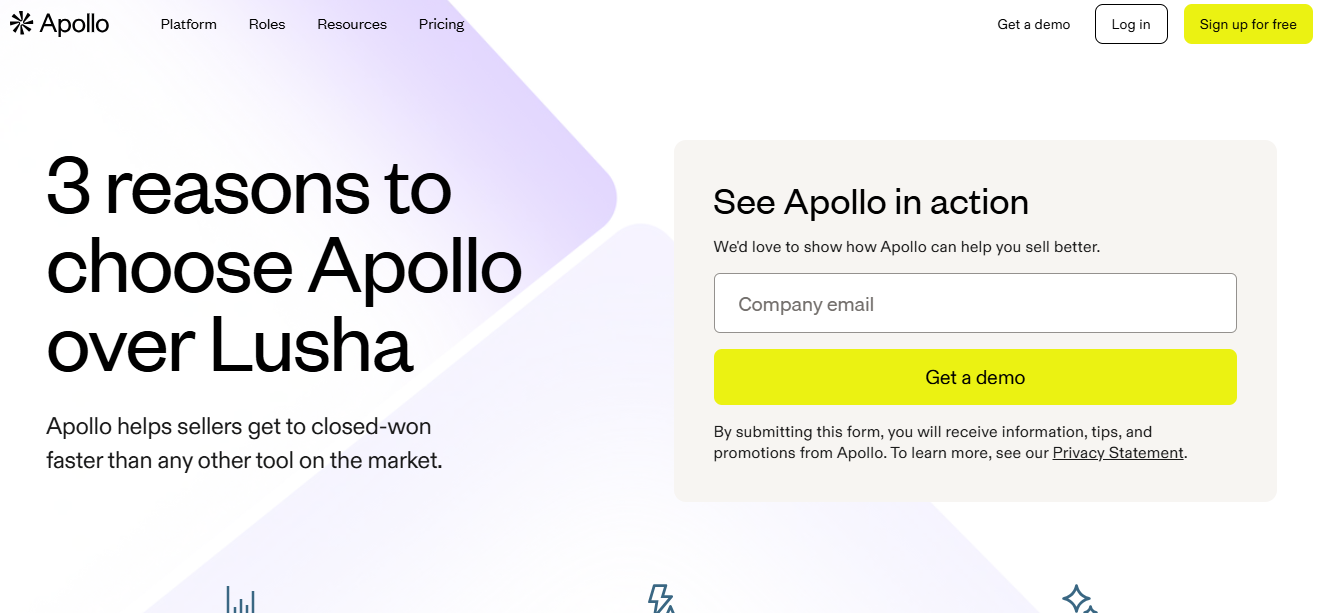The height and width of the screenshot is (613, 1335).
Task: Click the Apollo wordmark text in the header
Action: (x=72, y=23)
